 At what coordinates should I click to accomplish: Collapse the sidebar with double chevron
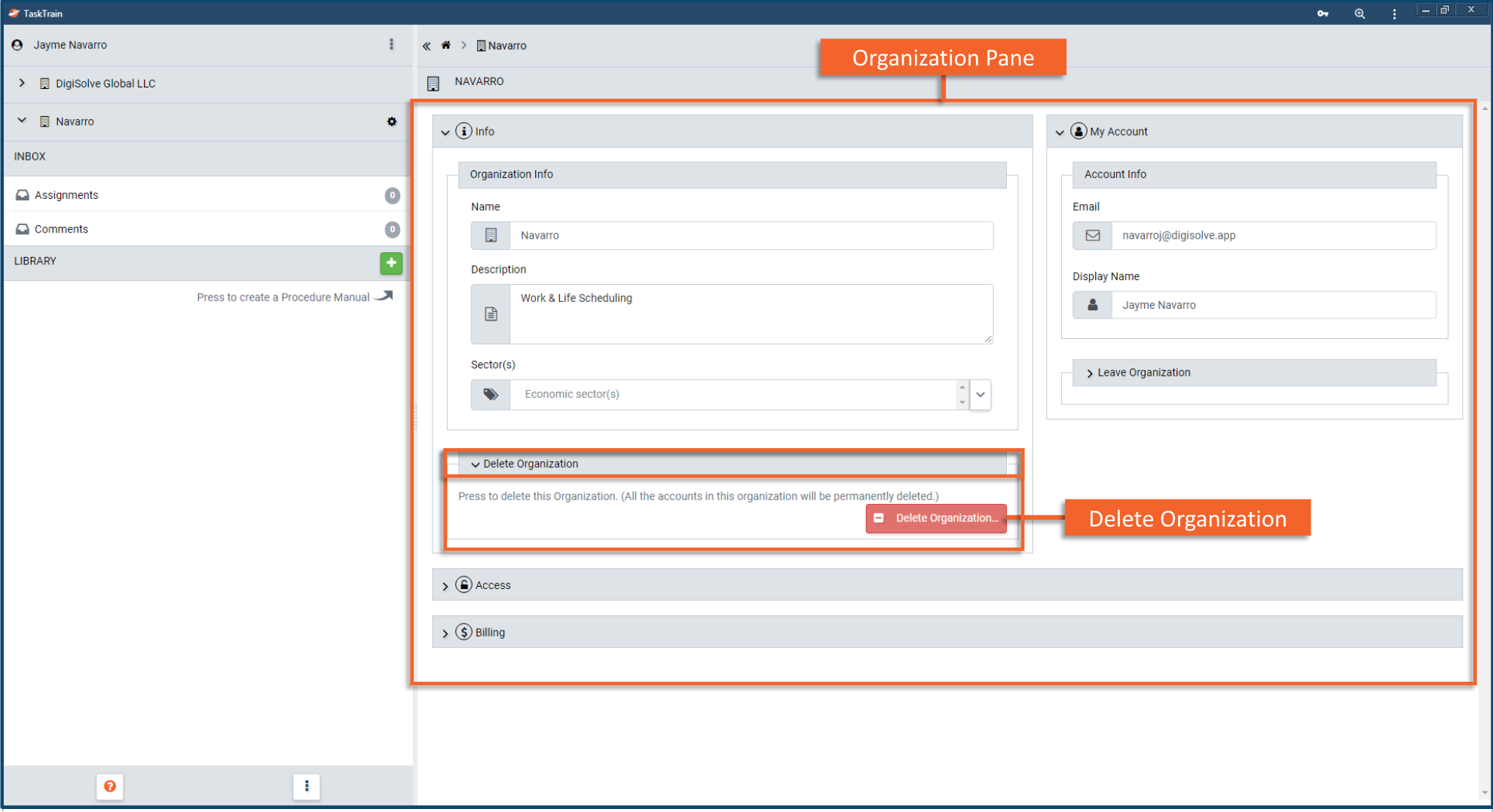click(x=427, y=46)
